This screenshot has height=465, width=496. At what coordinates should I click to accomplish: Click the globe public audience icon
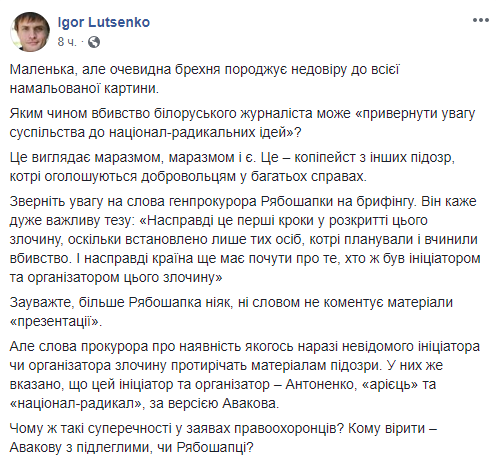coord(94,42)
